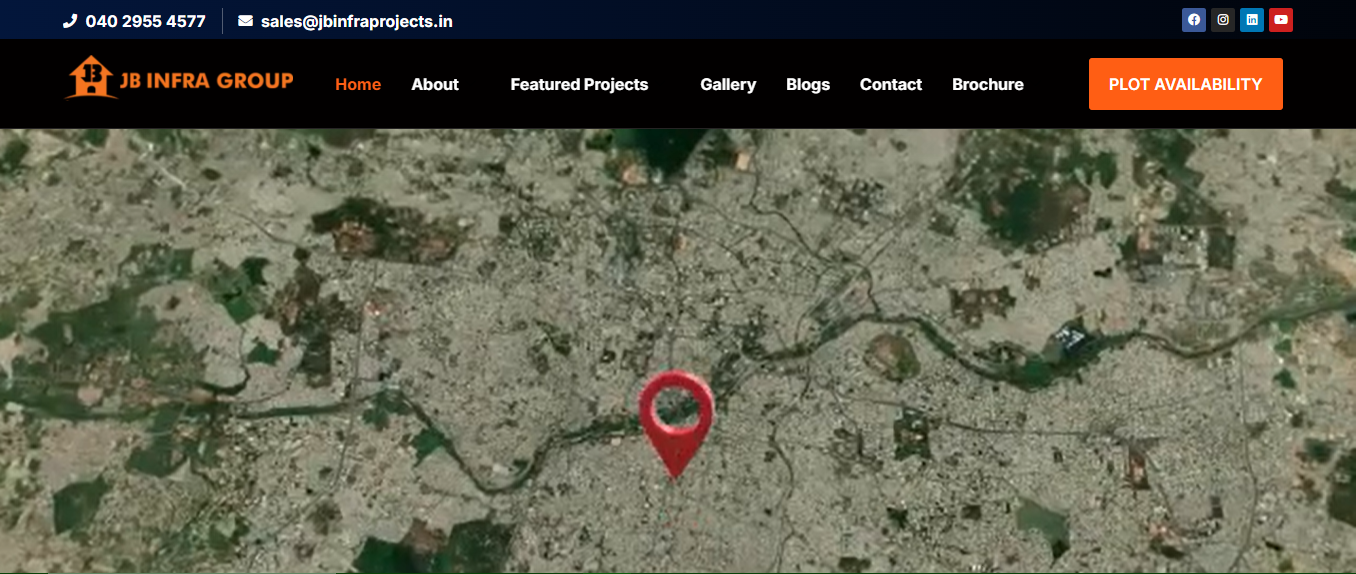Call the number 040 2955 4577

[146, 21]
